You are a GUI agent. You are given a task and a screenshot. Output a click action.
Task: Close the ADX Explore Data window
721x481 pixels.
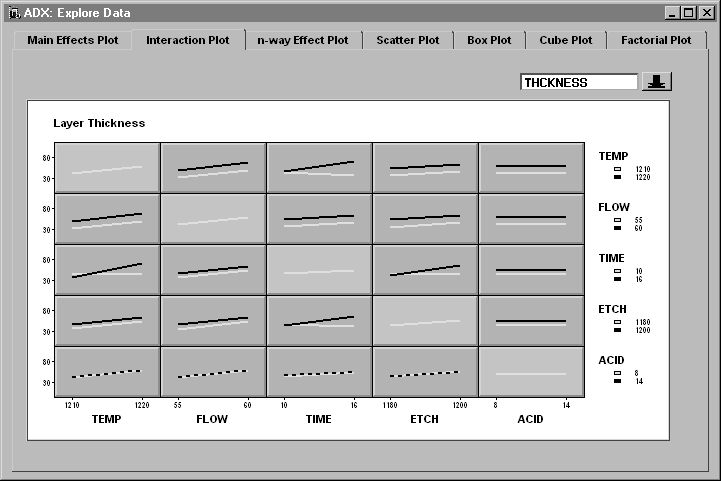706,13
